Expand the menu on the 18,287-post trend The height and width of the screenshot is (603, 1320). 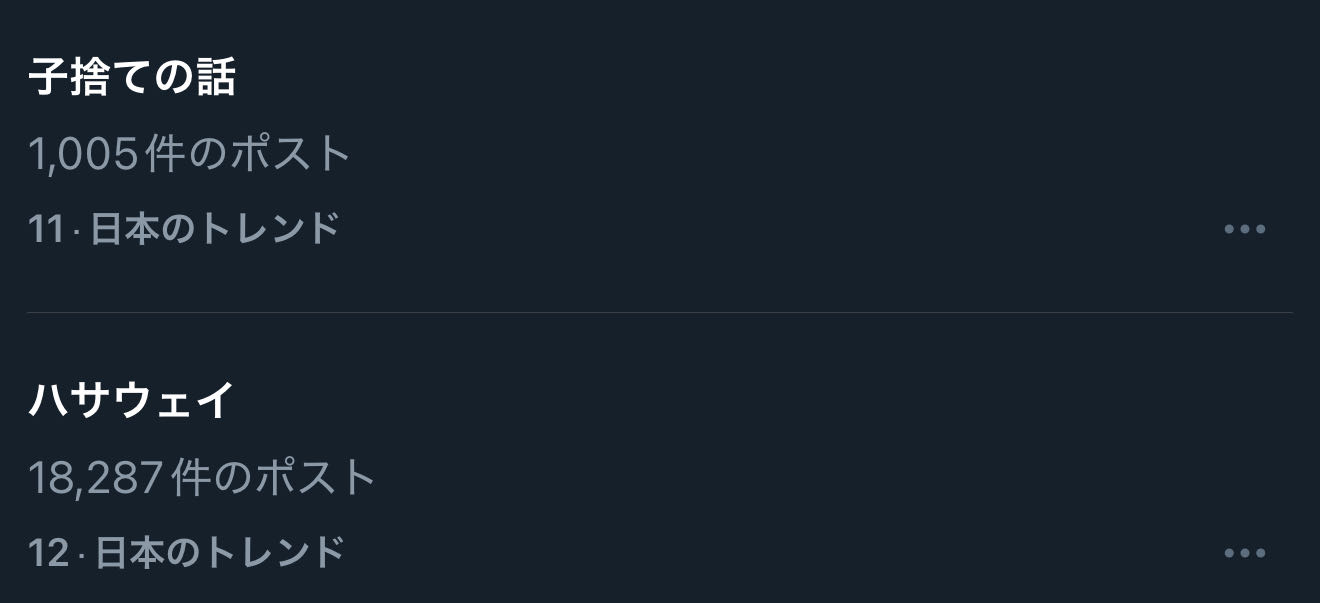[1245, 553]
